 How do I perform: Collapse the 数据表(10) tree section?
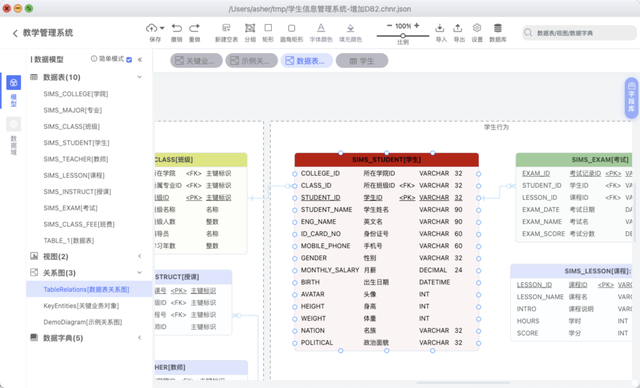pyautogui.click(x=140, y=77)
